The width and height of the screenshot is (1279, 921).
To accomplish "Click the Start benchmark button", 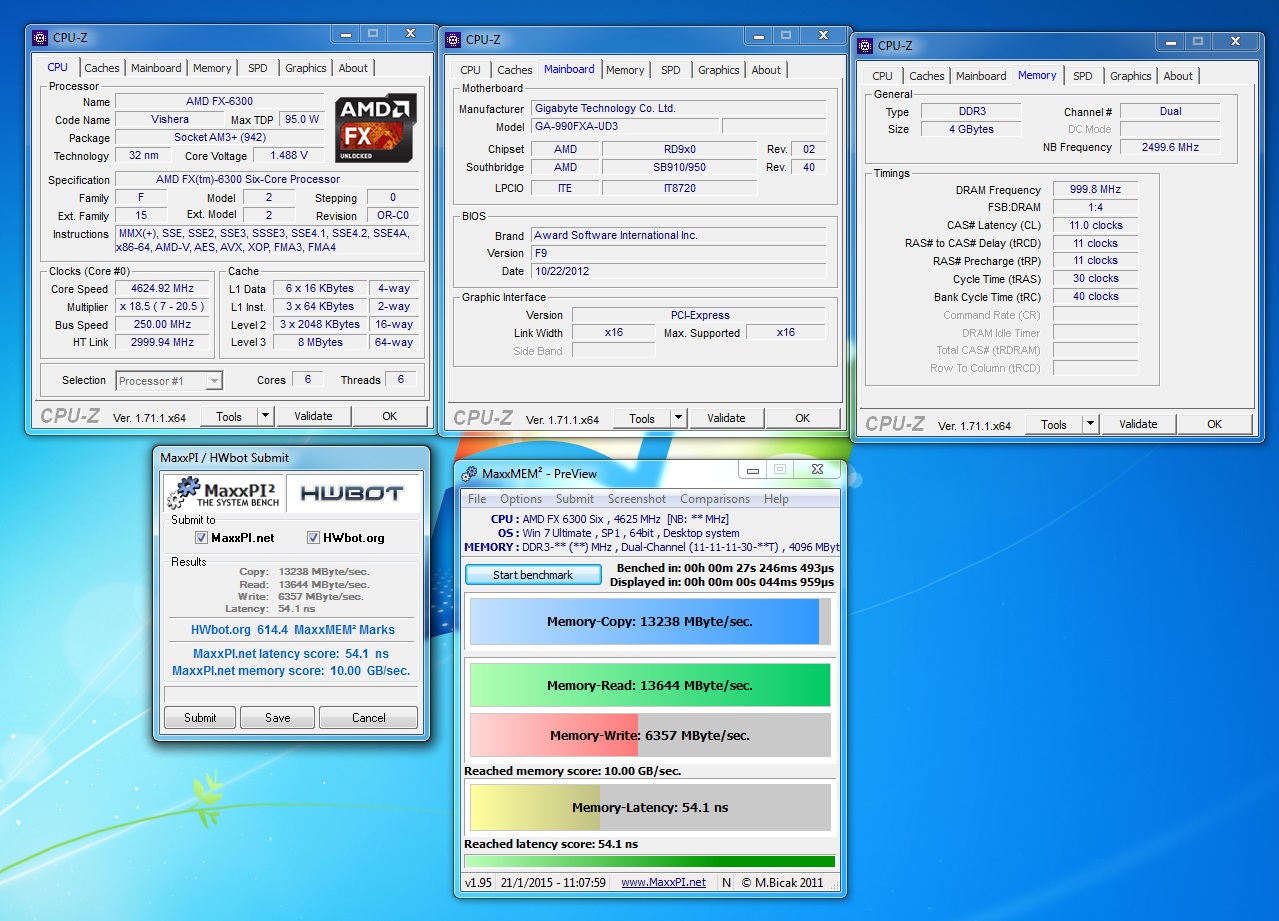I will (533, 575).
